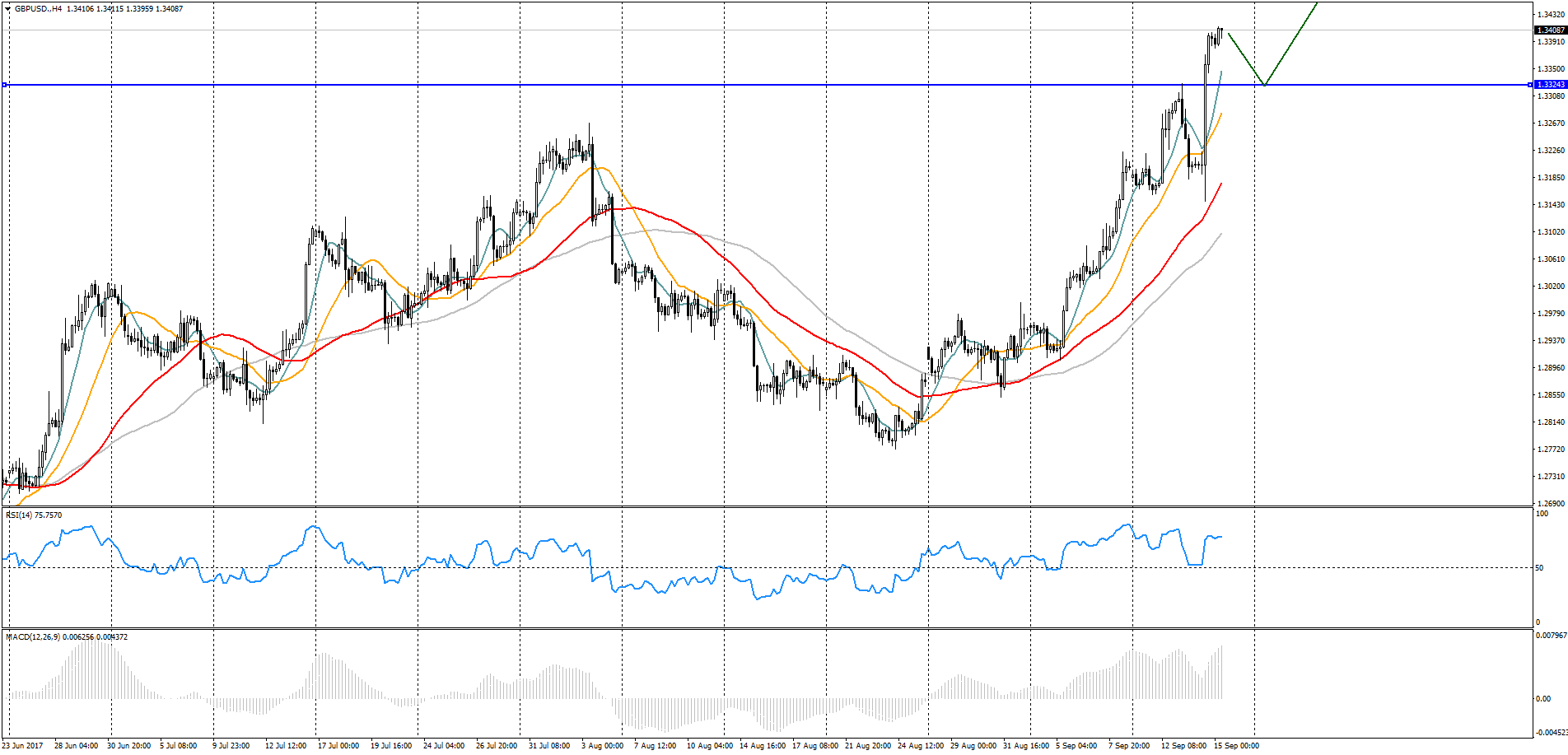Click the 1.26900 price scale value
The height and width of the screenshot is (755, 1568).
click(1552, 504)
